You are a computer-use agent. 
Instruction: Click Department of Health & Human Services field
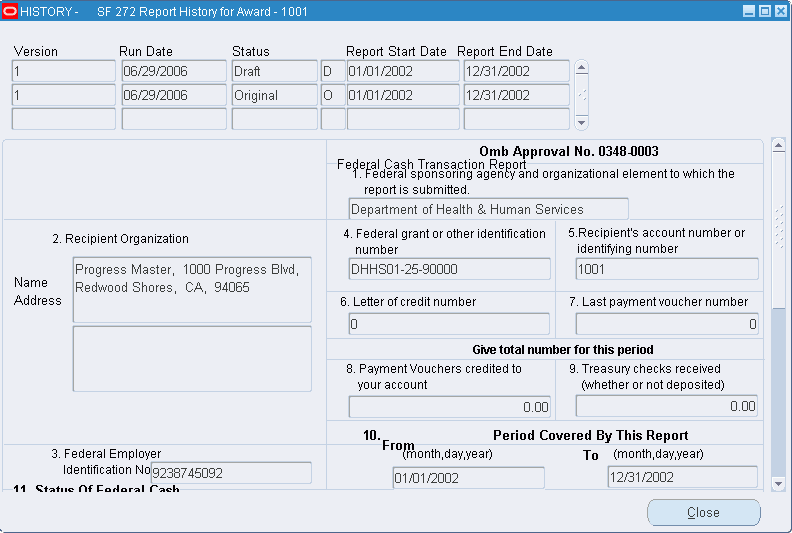click(488, 209)
